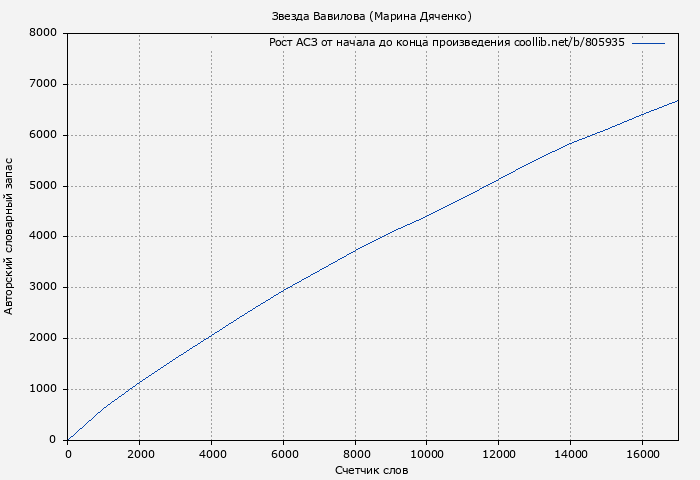Click the 3000 tick on the y-axis
This screenshot has height=480, width=700.
[x=43, y=288]
